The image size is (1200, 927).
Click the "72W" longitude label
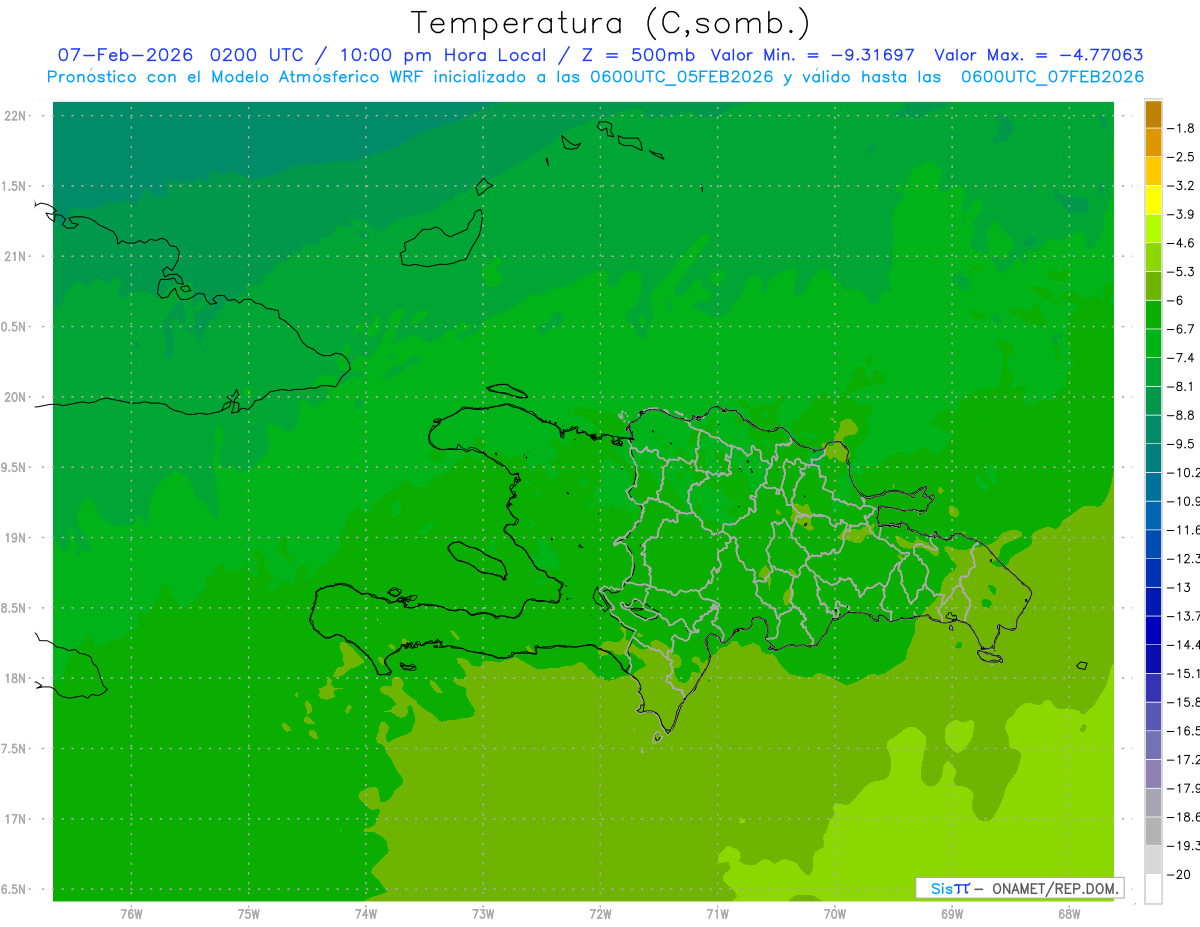600,914
